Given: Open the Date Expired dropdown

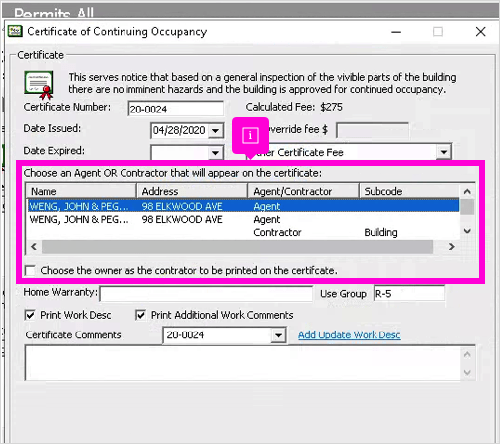Looking at the screenshot, I should pyautogui.click(x=215, y=153).
